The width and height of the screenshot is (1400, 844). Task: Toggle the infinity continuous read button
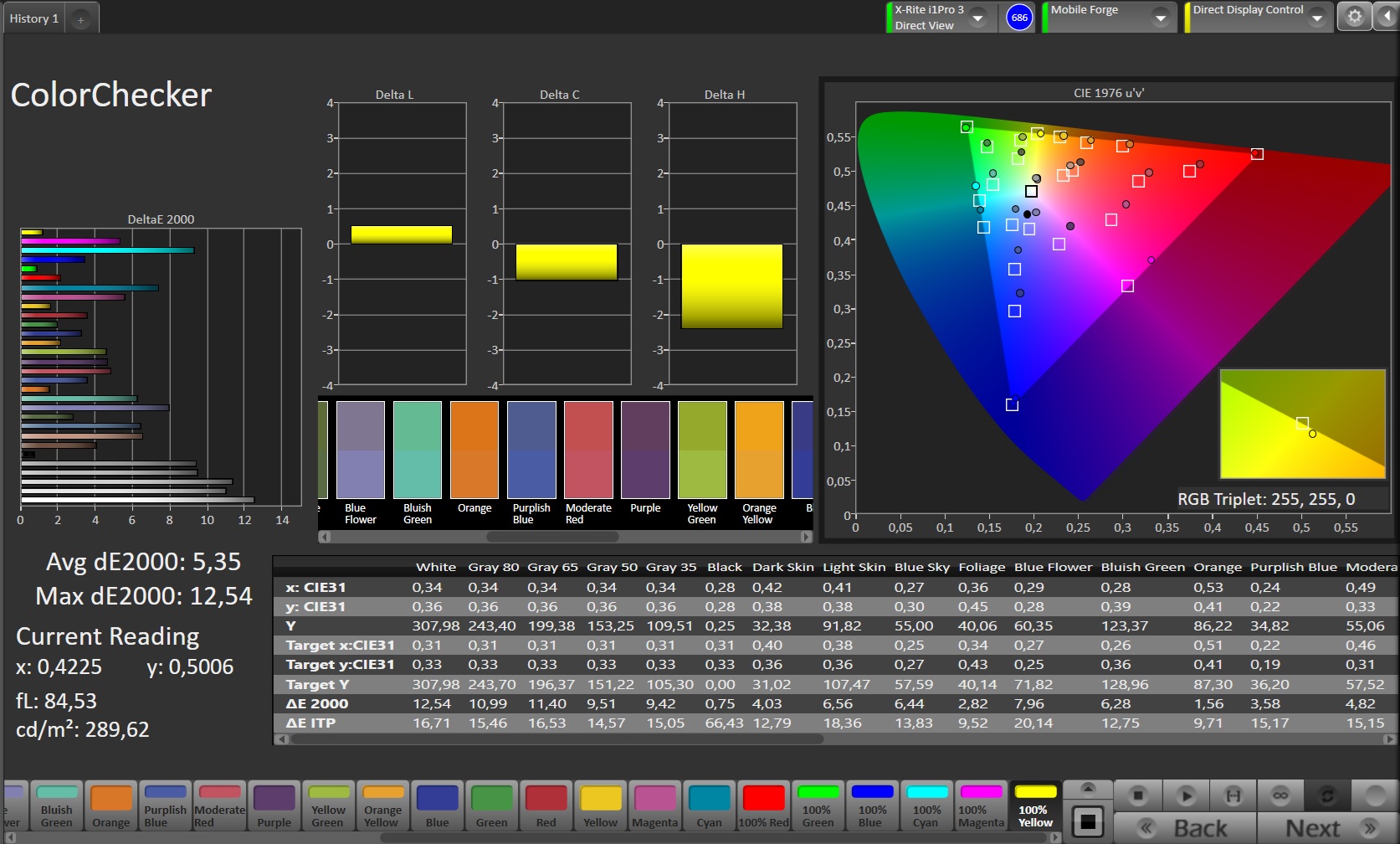[x=1279, y=795]
